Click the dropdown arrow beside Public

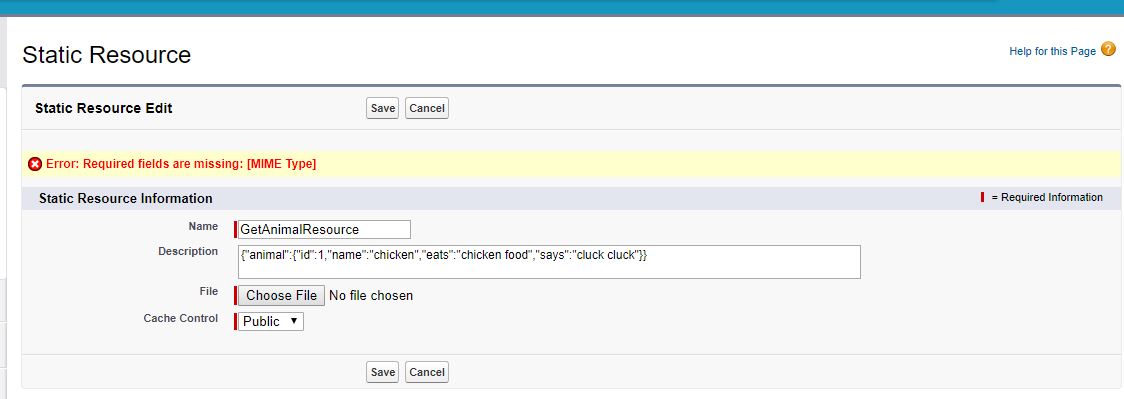[x=294, y=321]
